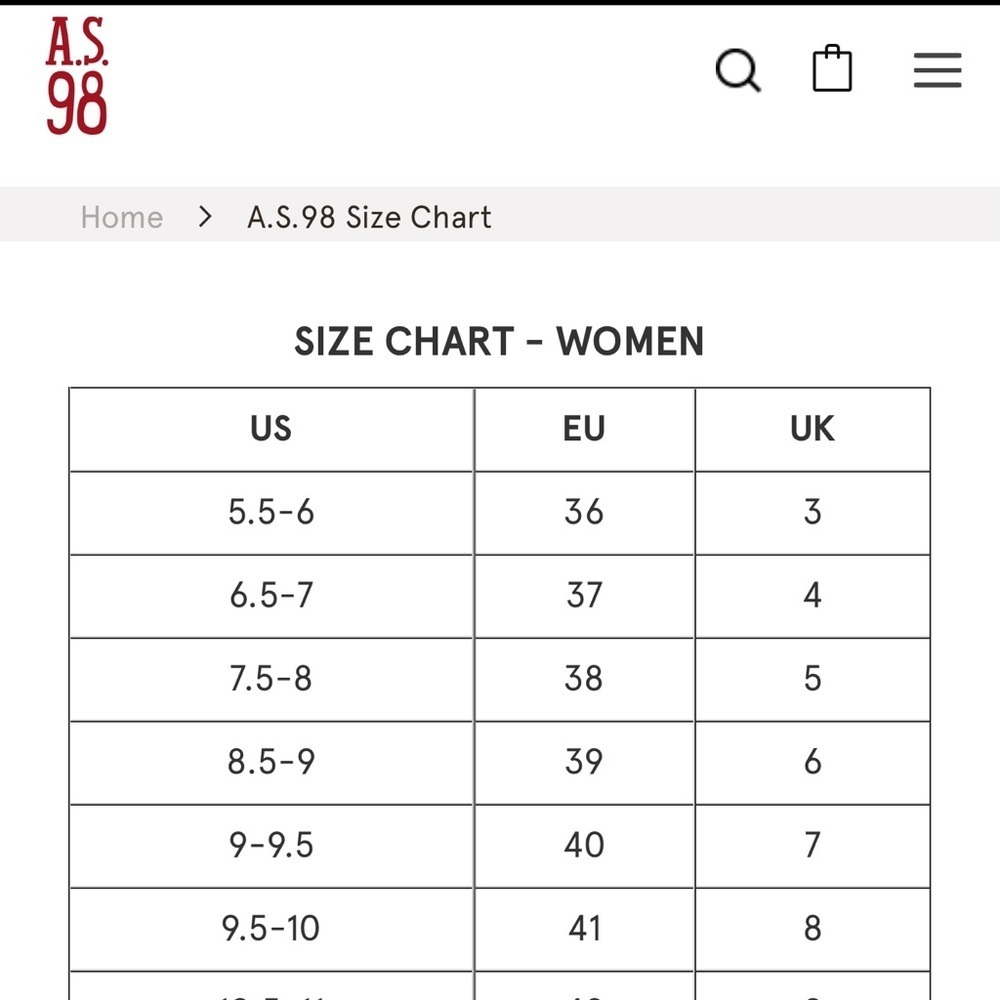Viewport: 1000px width, 1000px height.
Task: Select the US 7.5-8 cell
Action: (271, 680)
